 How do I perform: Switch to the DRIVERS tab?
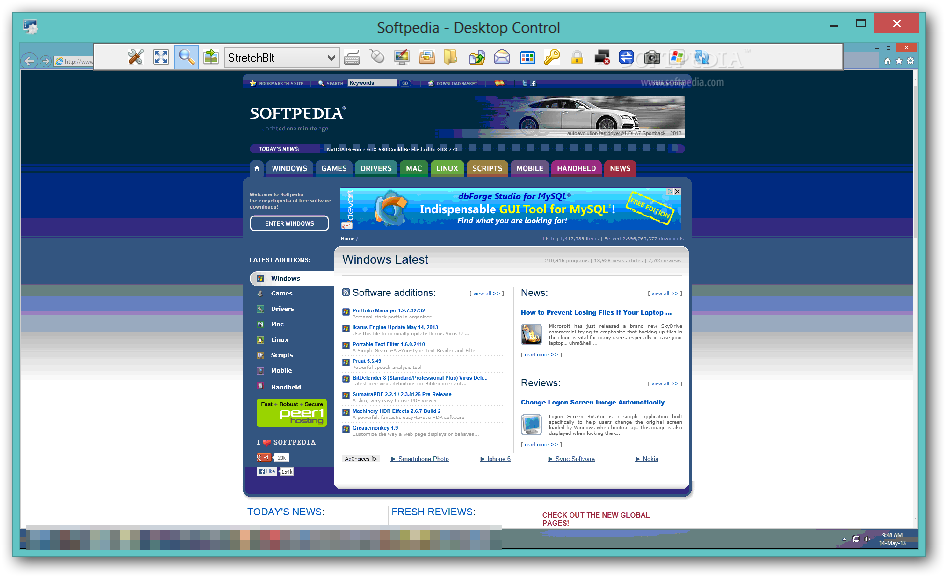click(x=376, y=168)
